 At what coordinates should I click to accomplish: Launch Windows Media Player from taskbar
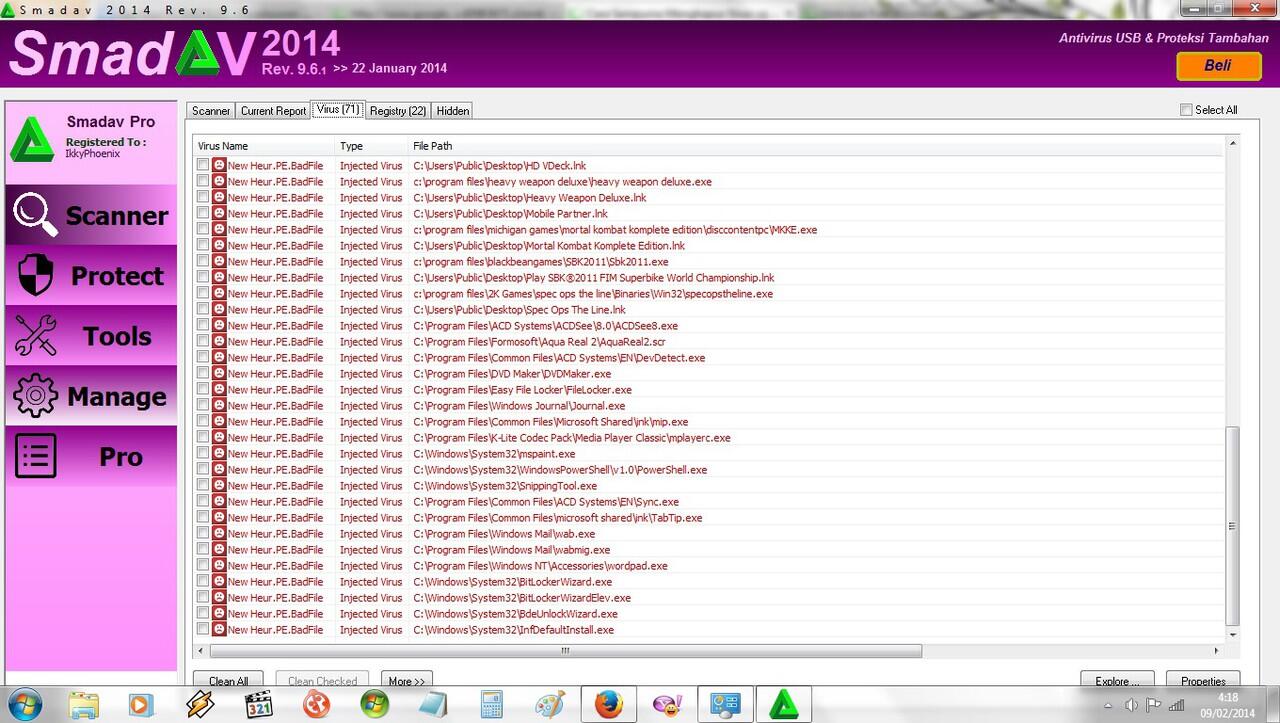(142, 705)
